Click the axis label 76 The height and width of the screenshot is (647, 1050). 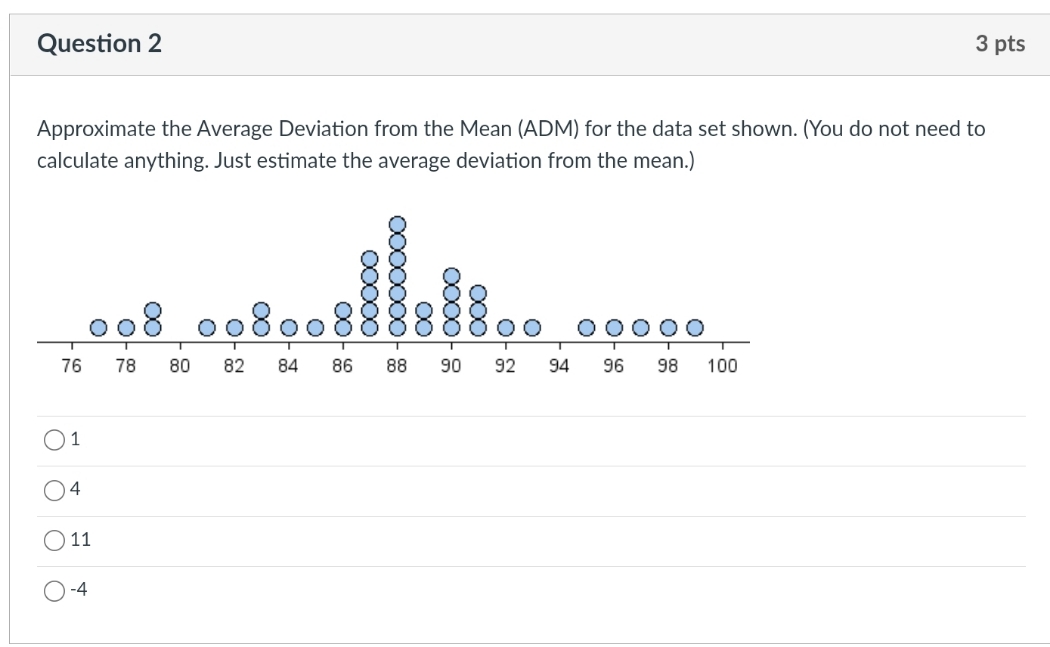pos(70,365)
